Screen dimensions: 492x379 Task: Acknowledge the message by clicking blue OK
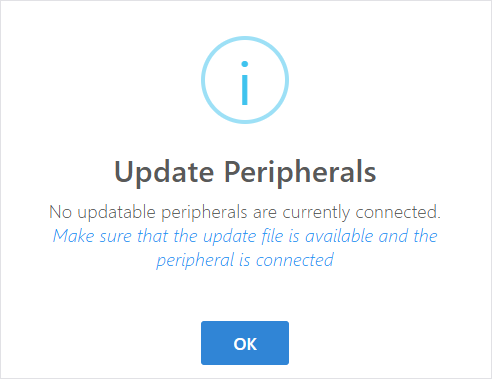tap(245, 343)
